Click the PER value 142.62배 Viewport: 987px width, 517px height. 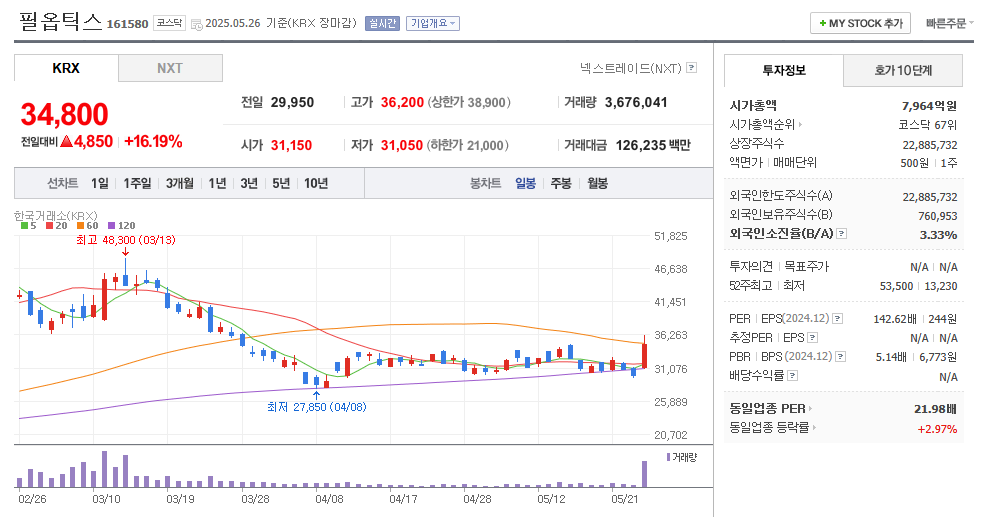894,319
